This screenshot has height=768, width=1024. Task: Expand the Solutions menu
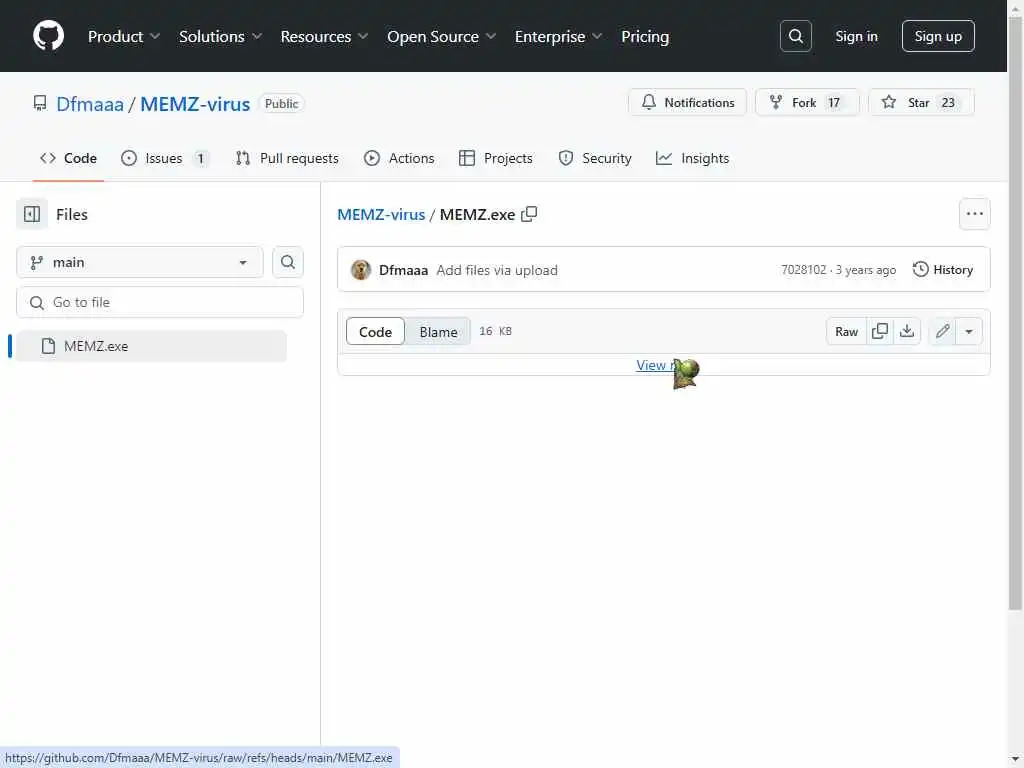coord(221,37)
